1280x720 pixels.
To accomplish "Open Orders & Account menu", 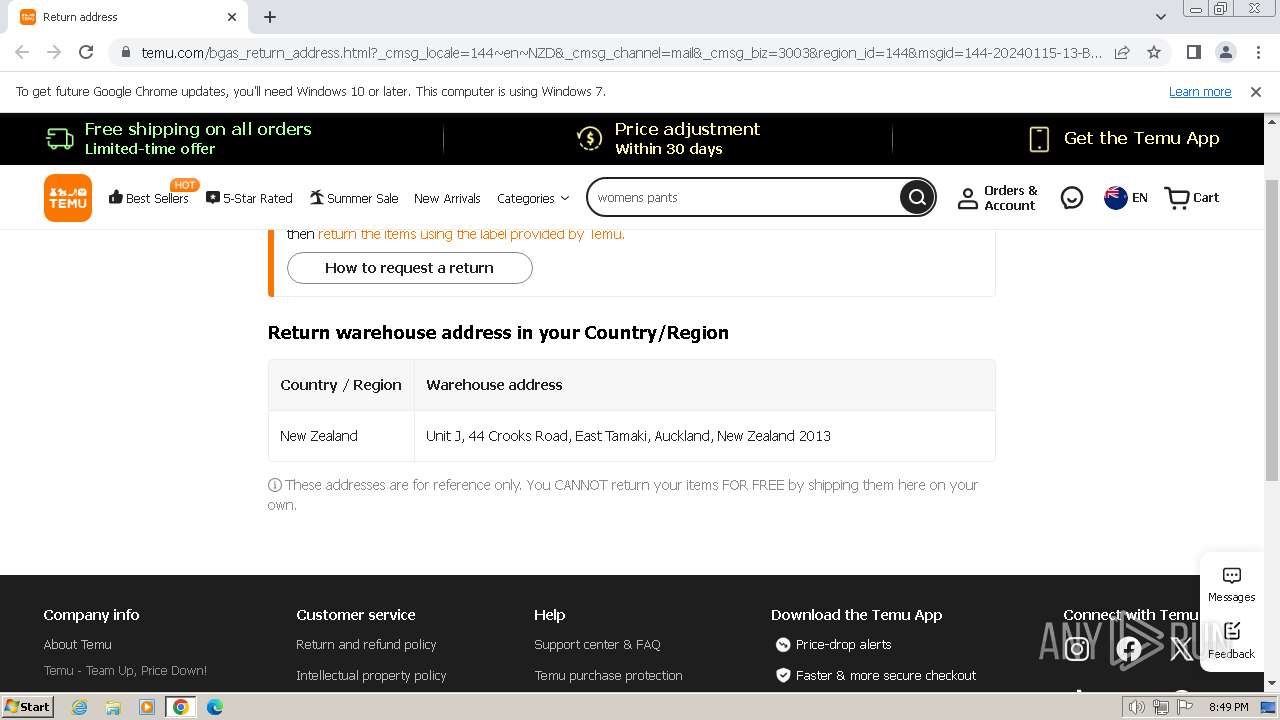I will coord(997,198).
